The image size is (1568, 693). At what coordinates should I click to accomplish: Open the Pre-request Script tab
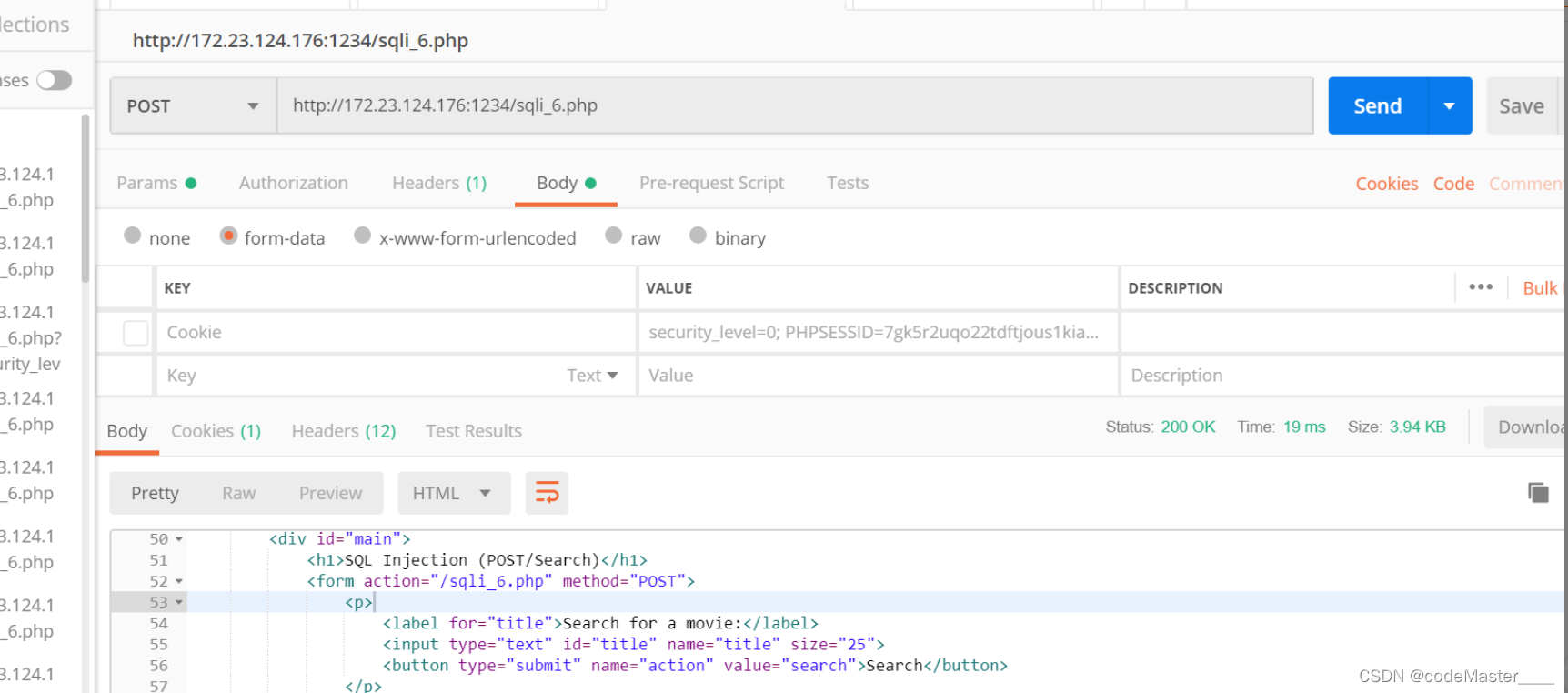711,183
